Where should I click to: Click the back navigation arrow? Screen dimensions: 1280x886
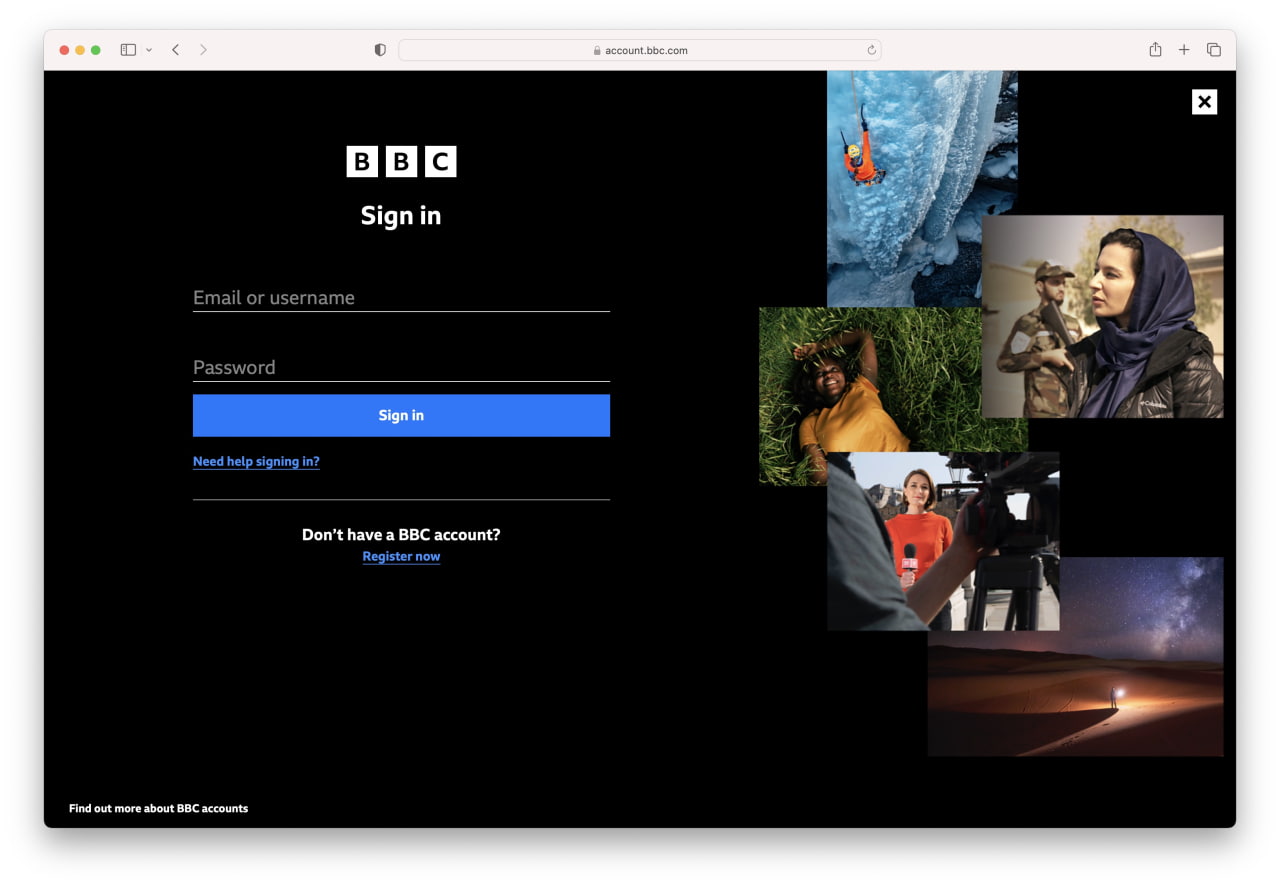[176, 49]
